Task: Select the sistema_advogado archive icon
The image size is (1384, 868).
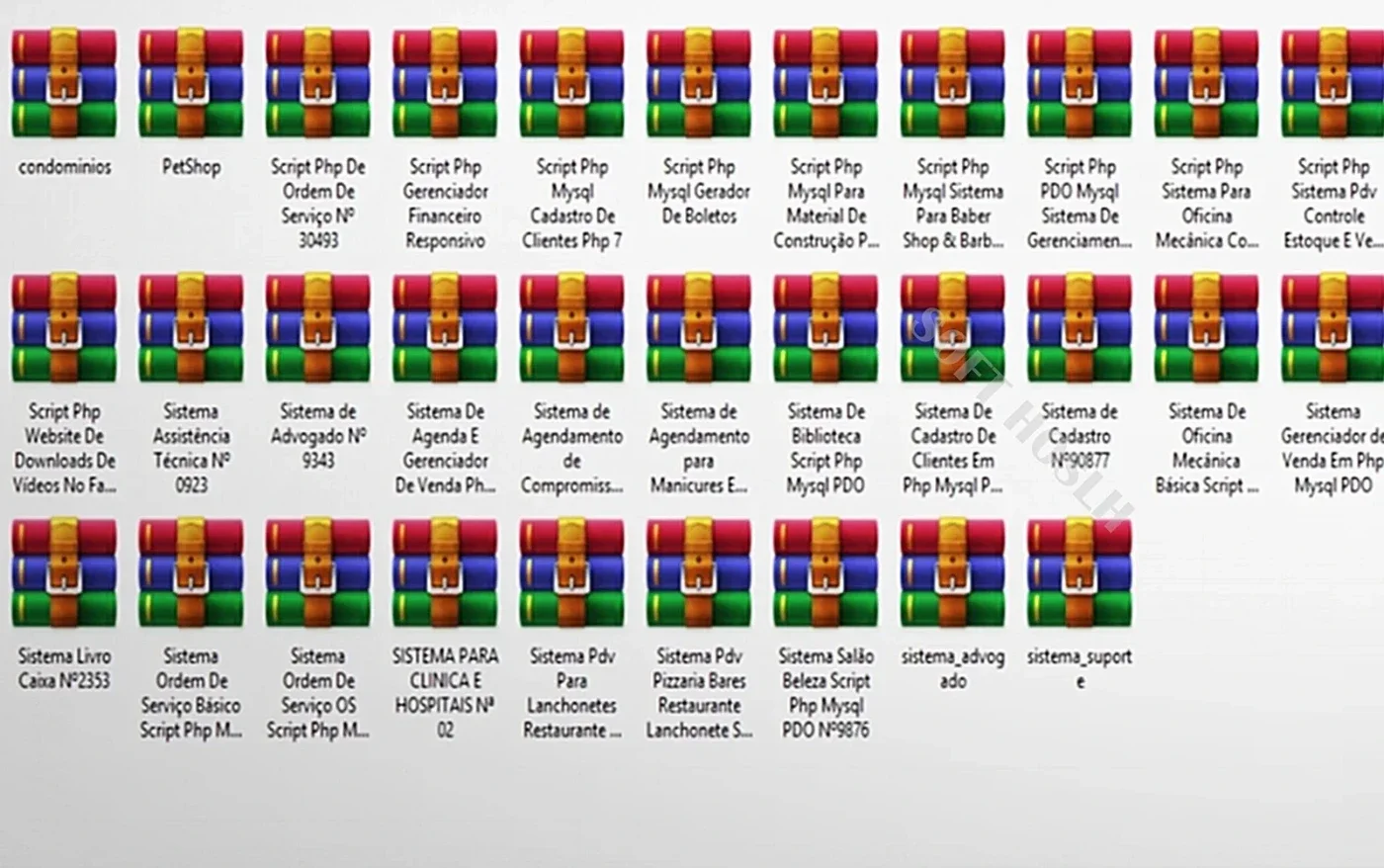Action: pyautogui.click(x=953, y=573)
